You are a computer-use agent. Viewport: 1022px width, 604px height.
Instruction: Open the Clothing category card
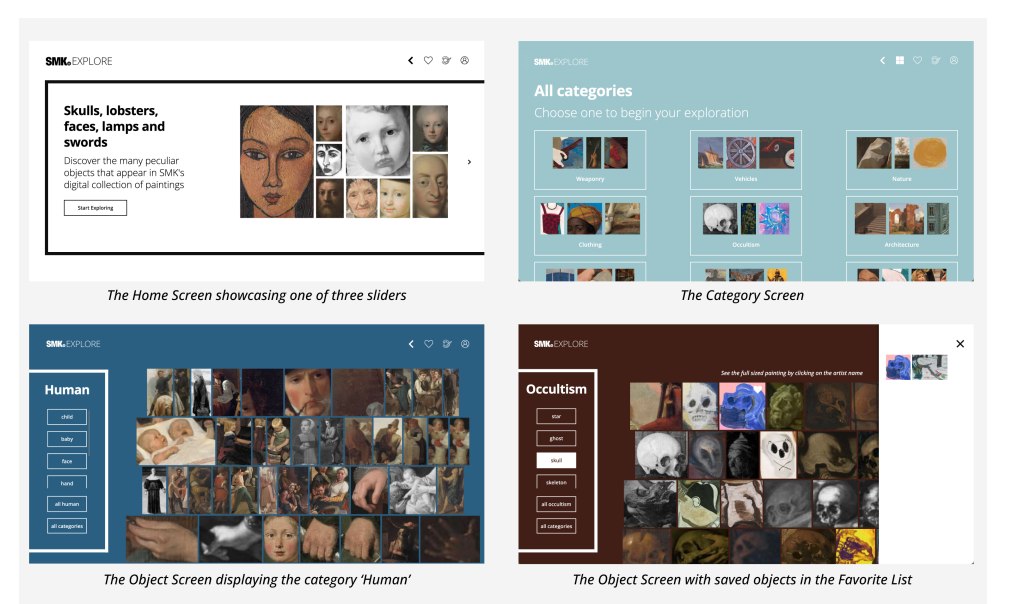pos(590,225)
